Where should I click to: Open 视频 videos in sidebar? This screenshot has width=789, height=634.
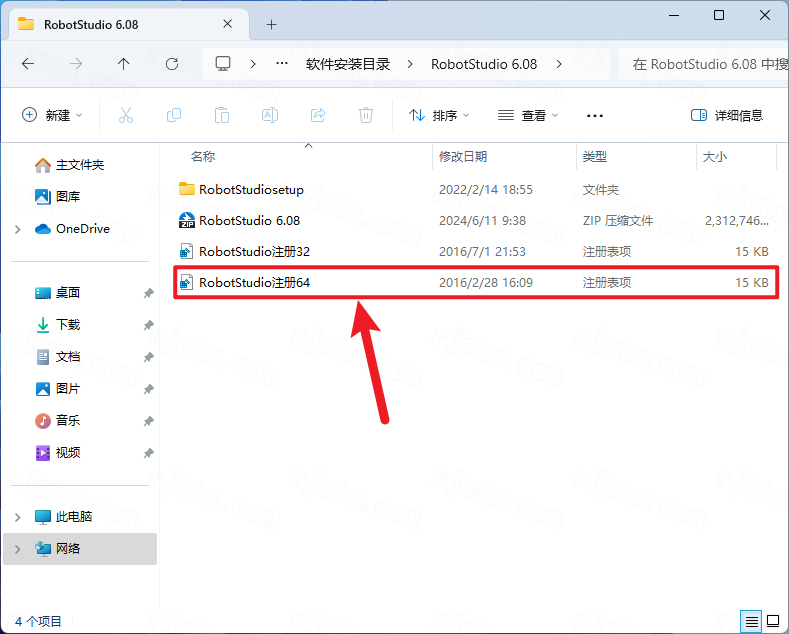coord(57,452)
